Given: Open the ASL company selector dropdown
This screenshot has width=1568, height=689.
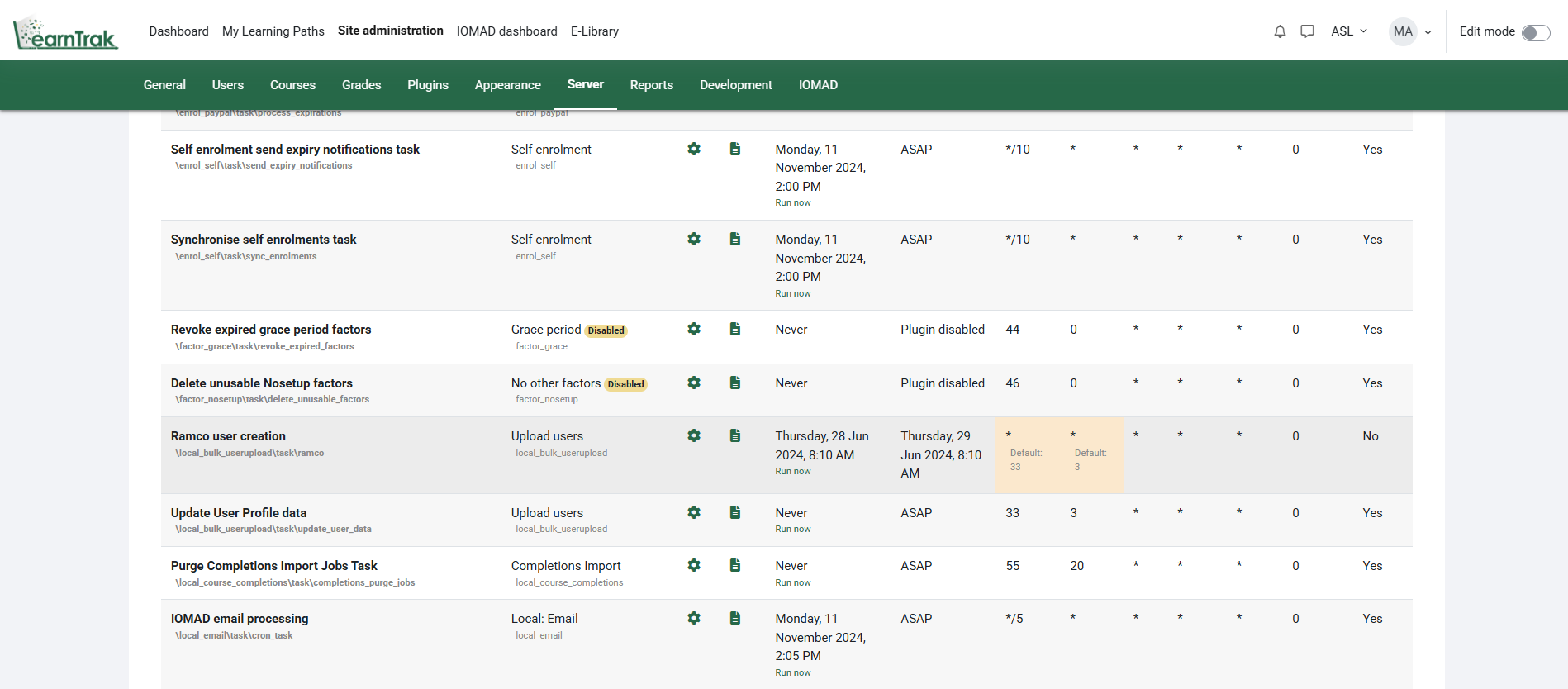Looking at the screenshot, I should click(x=1349, y=31).
